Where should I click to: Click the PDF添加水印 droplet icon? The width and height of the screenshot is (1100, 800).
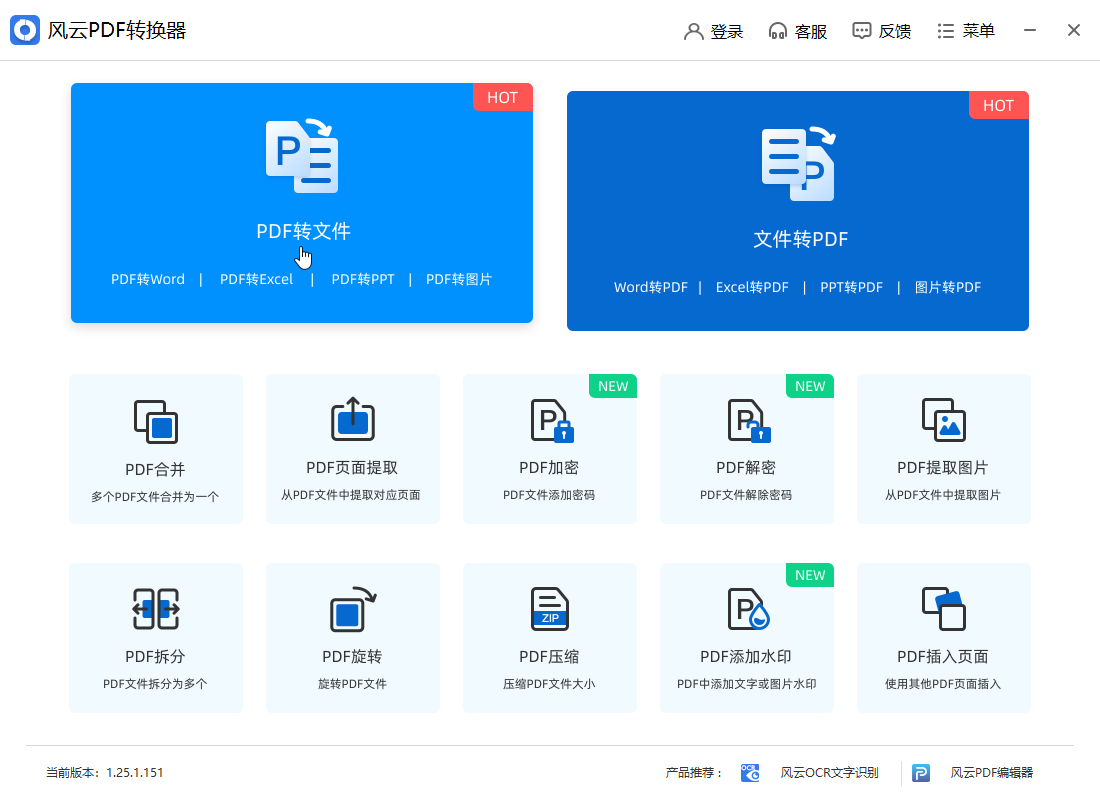749,608
